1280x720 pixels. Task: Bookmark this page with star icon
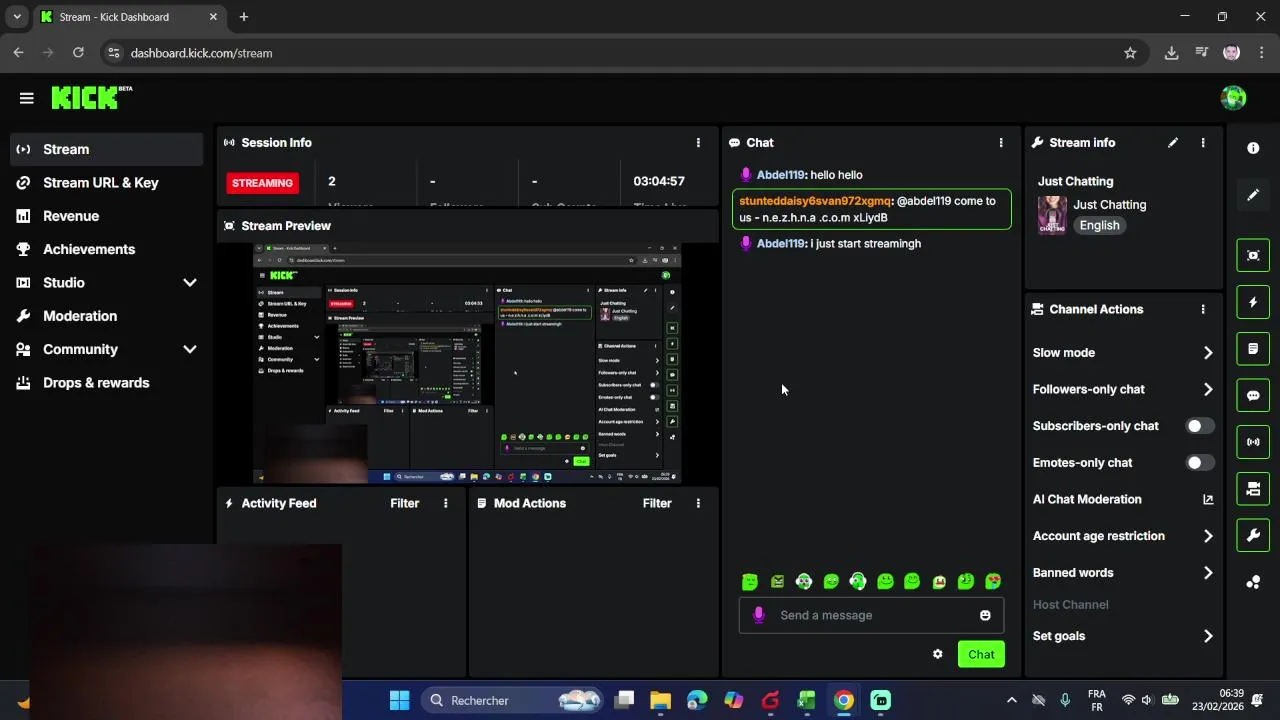1130,53
